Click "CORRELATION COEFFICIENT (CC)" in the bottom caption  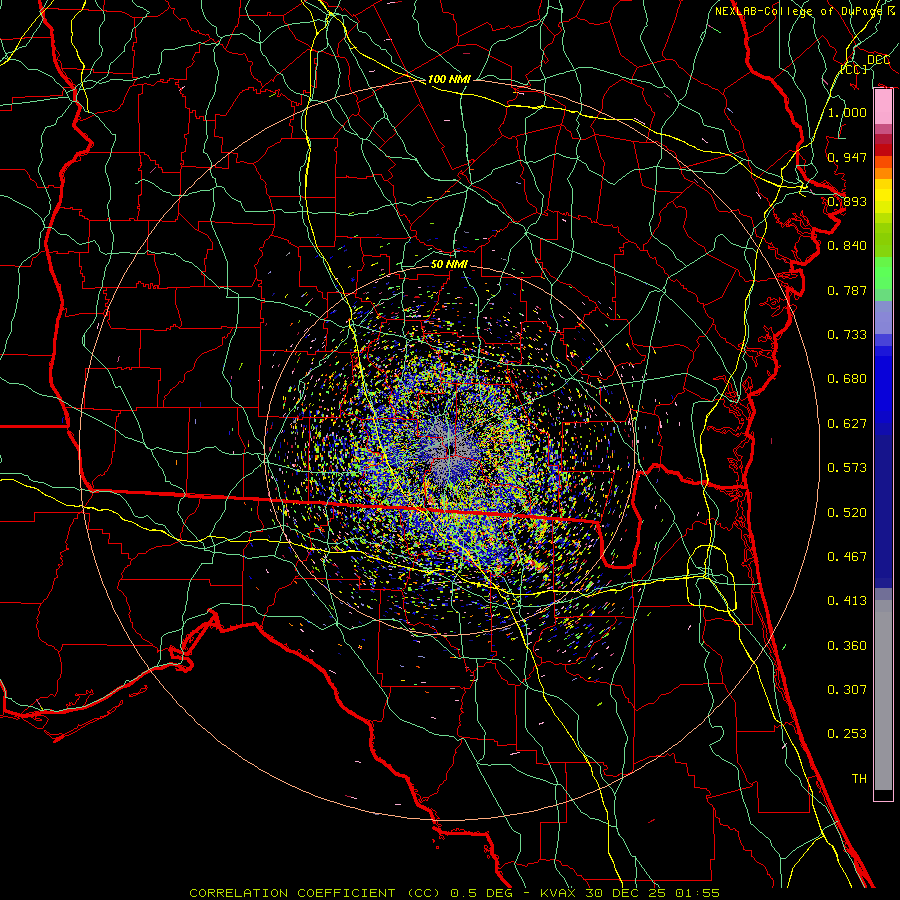[315, 893]
